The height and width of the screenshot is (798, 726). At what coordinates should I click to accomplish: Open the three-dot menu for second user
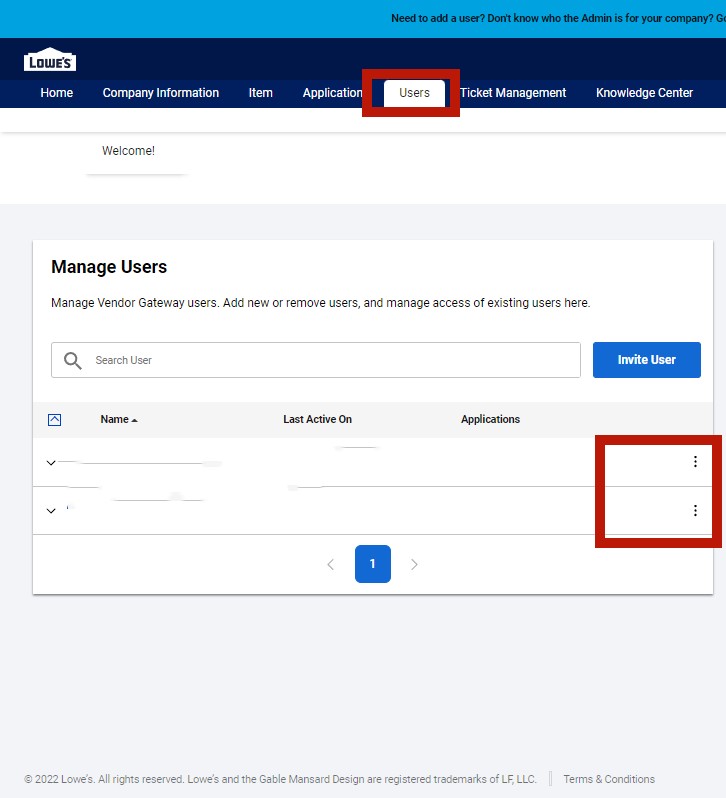695,511
